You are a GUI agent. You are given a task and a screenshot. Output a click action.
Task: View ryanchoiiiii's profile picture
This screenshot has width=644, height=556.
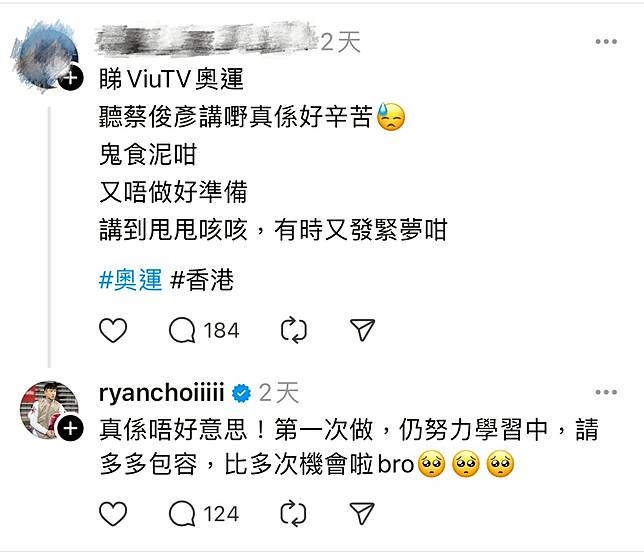pos(49,410)
